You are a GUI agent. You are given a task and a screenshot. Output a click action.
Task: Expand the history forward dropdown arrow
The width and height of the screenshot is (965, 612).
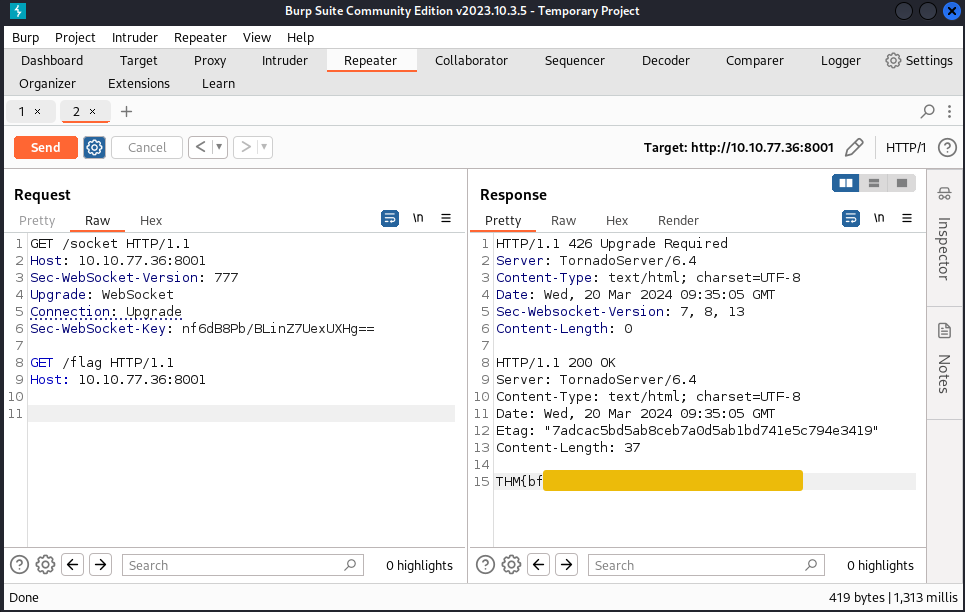pyautogui.click(x=264, y=147)
